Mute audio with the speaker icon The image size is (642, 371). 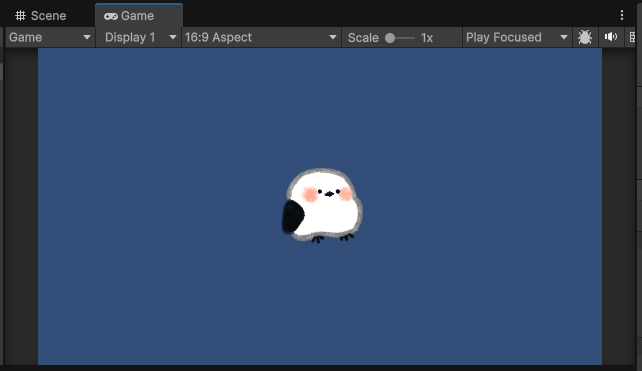(x=611, y=37)
